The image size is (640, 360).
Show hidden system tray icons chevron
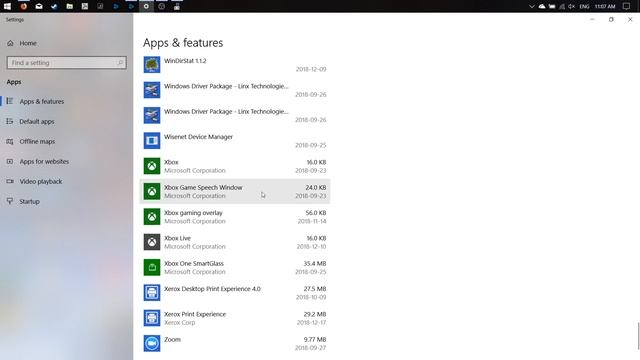[531, 6]
